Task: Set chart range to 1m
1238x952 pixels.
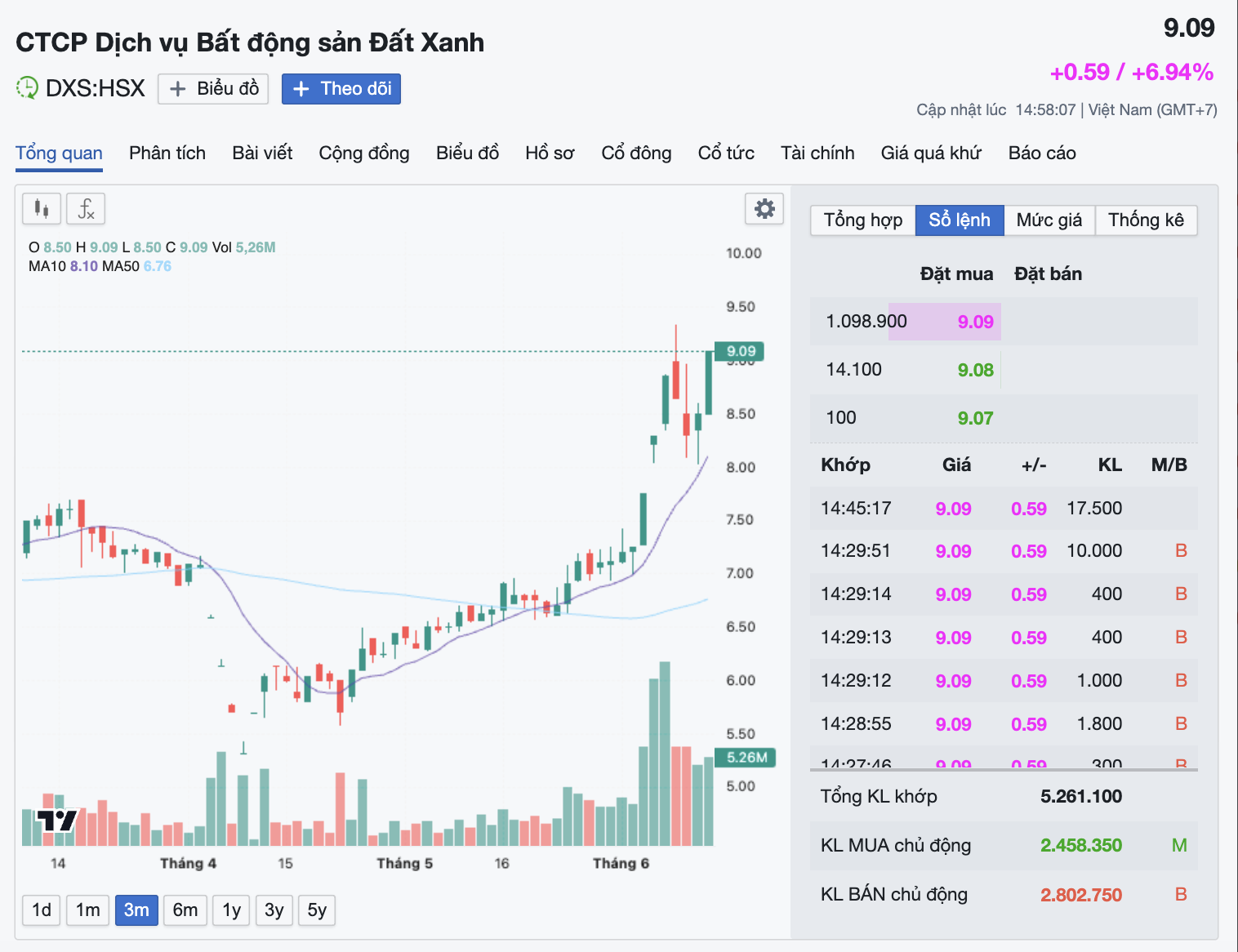Action: click(88, 910)
